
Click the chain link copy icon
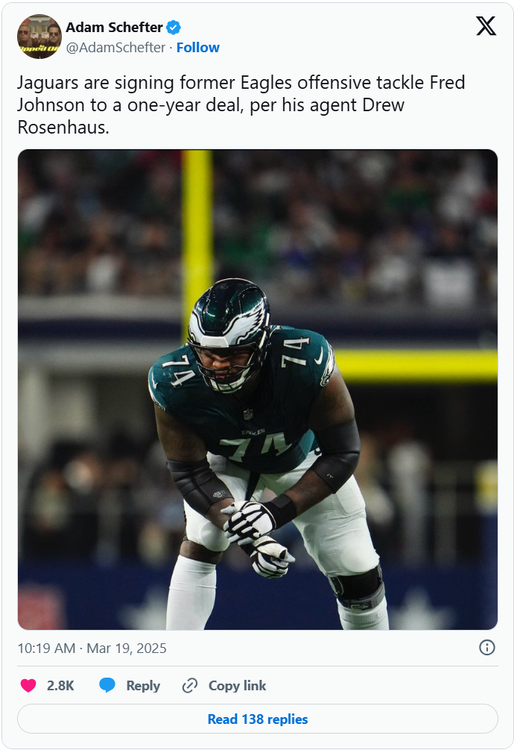tap(190, 685)
